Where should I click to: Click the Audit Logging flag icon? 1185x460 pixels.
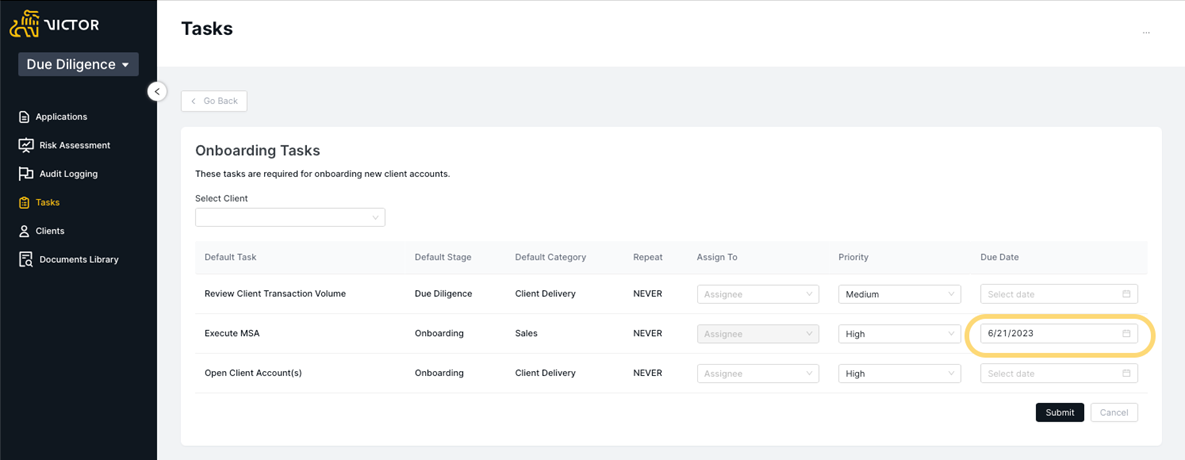[26, 174]
